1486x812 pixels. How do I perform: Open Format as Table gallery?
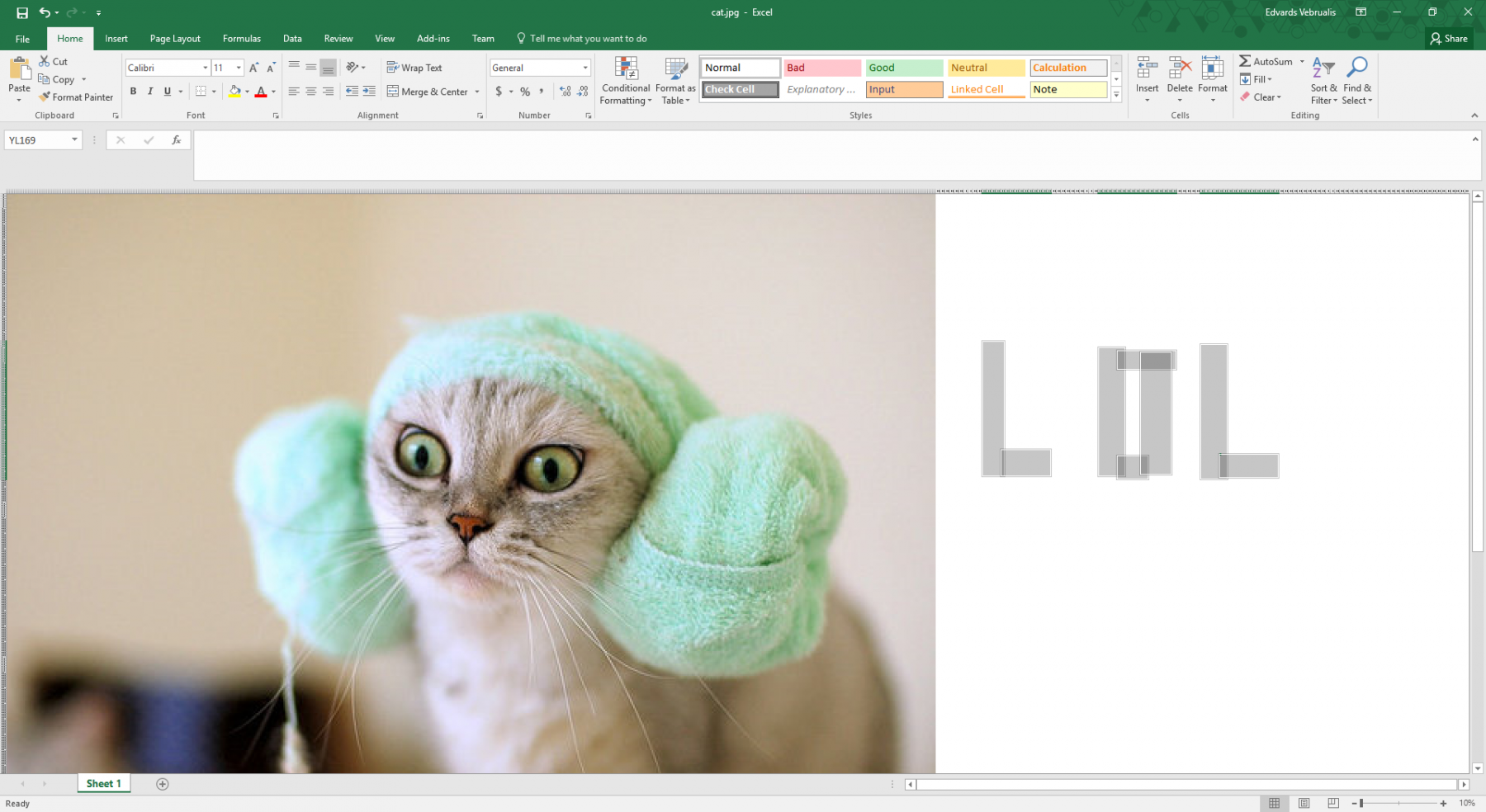(675, 81)
